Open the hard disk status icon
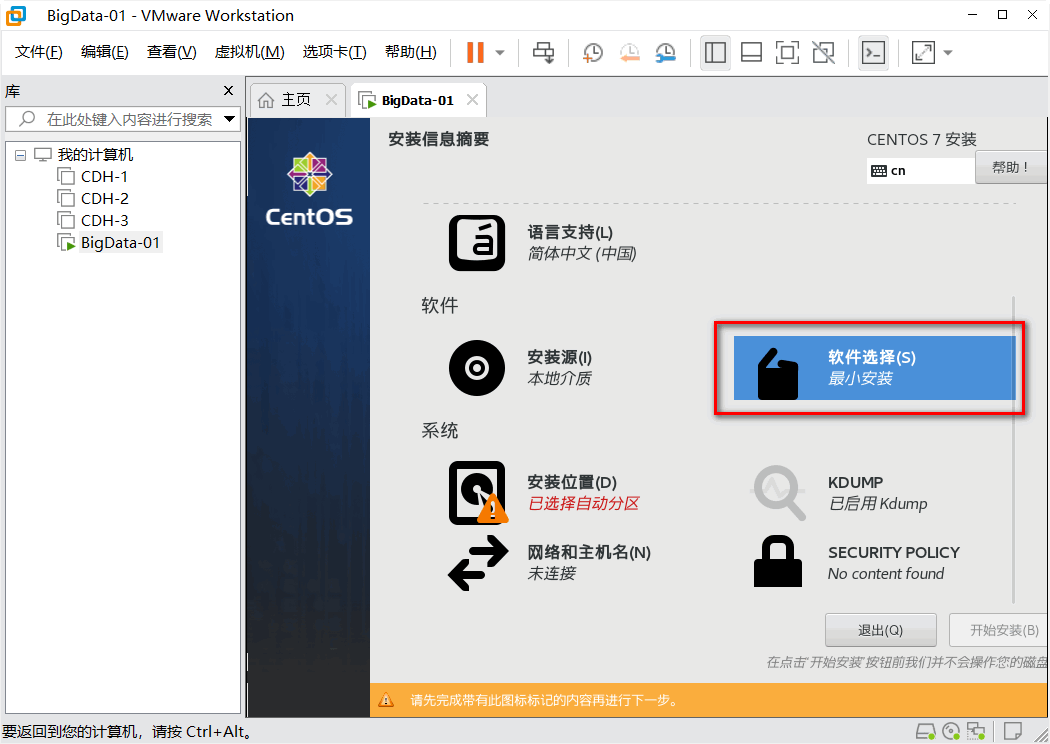The height and width of the screenshot is (744, 1050). (x=925, y=731)
